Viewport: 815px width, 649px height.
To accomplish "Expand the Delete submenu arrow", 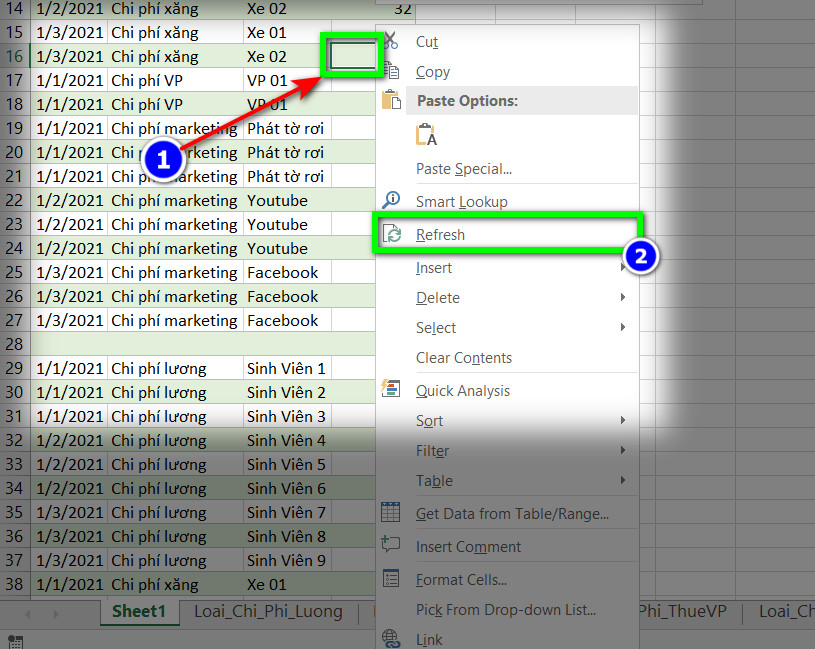I will 623,297.
